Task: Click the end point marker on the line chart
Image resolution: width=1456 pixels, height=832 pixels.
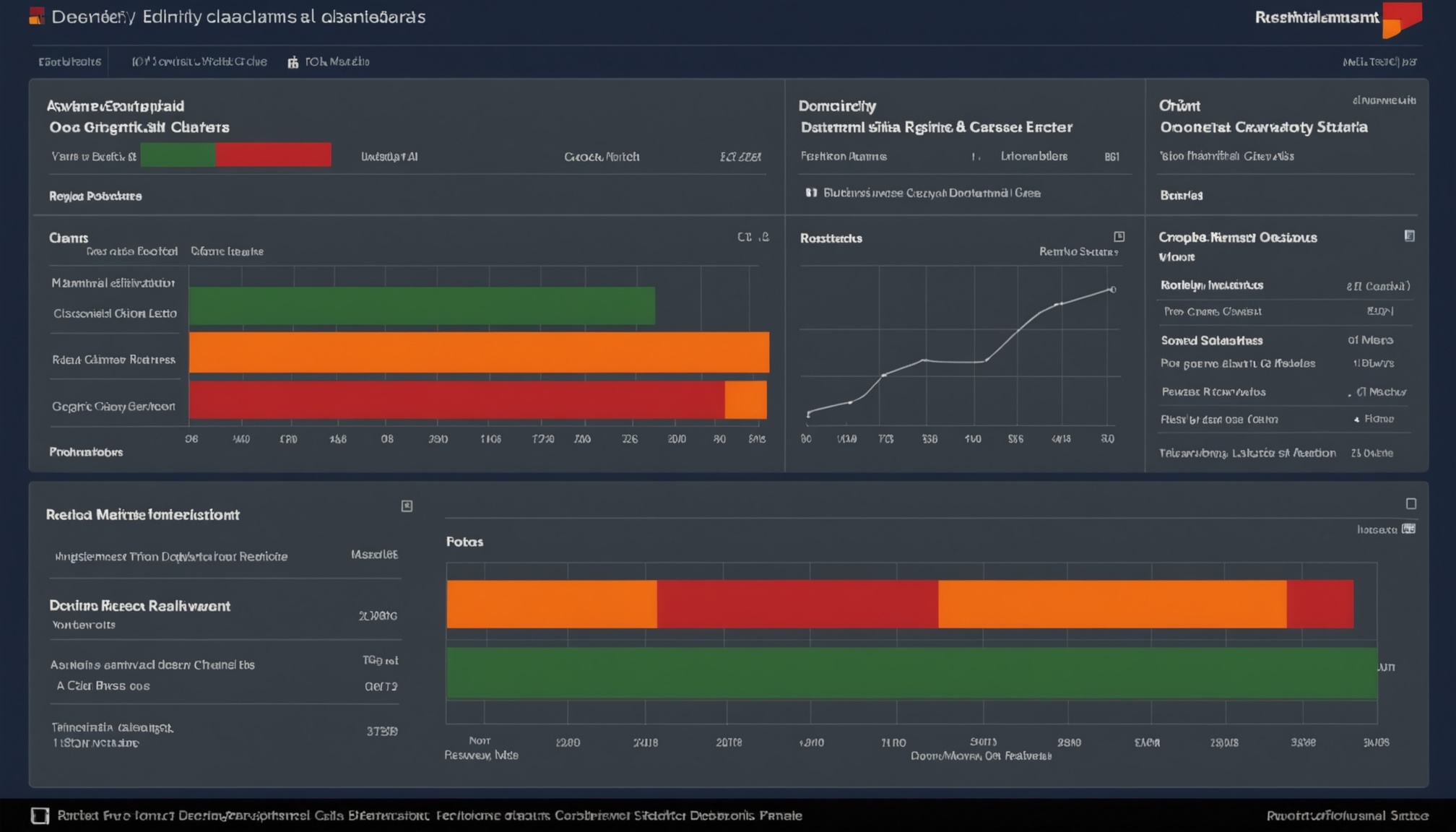Action: pyautogui.click(x=1112, y=290)
